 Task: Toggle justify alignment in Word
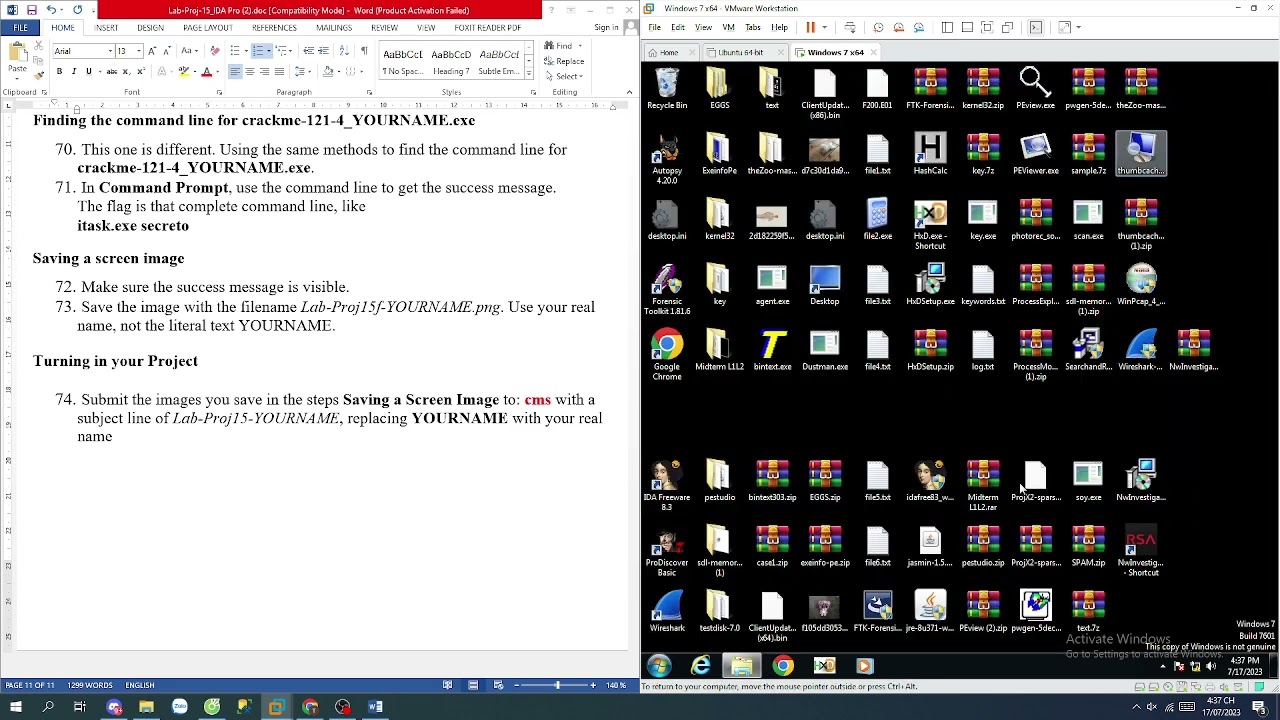click(x=279, y=72)
